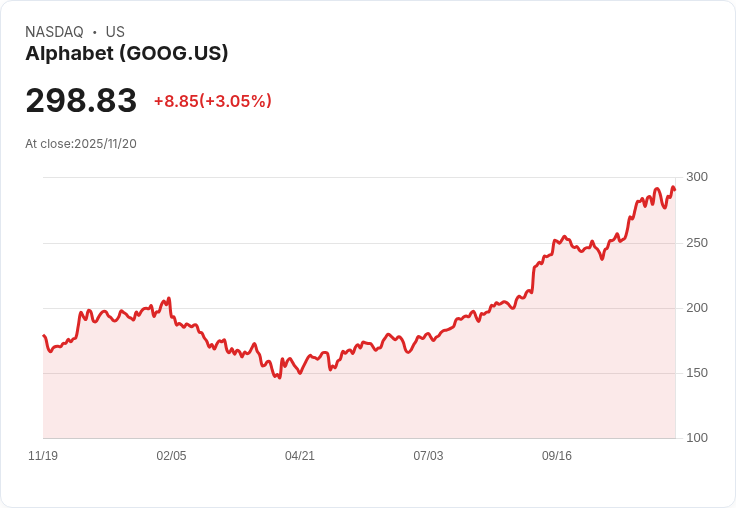
Task: Click the At close 2025/11/20 text
Action: [81, 144]
